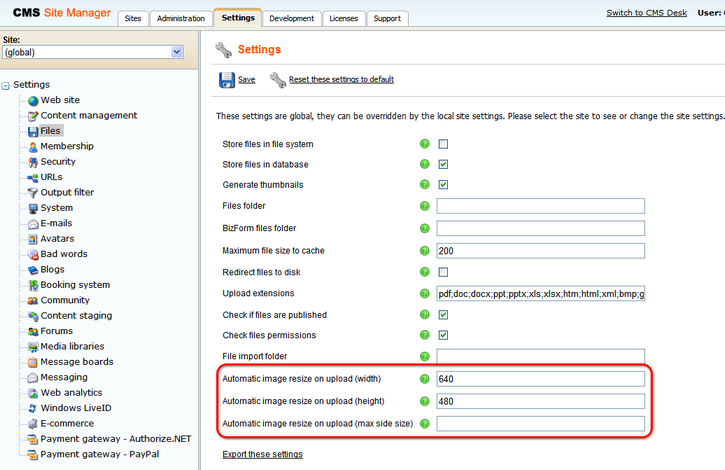
Task: Click the Save floppy disk icon
Action: pyautogui.click(x=227, y=80)
